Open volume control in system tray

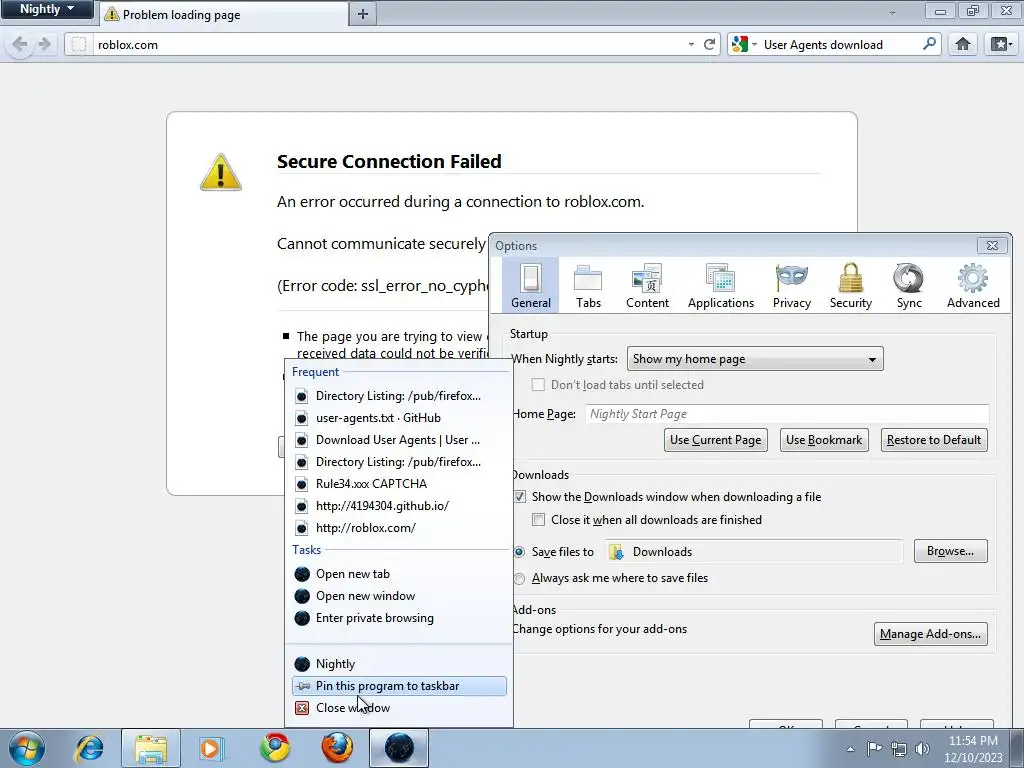[x=922, y=748]
